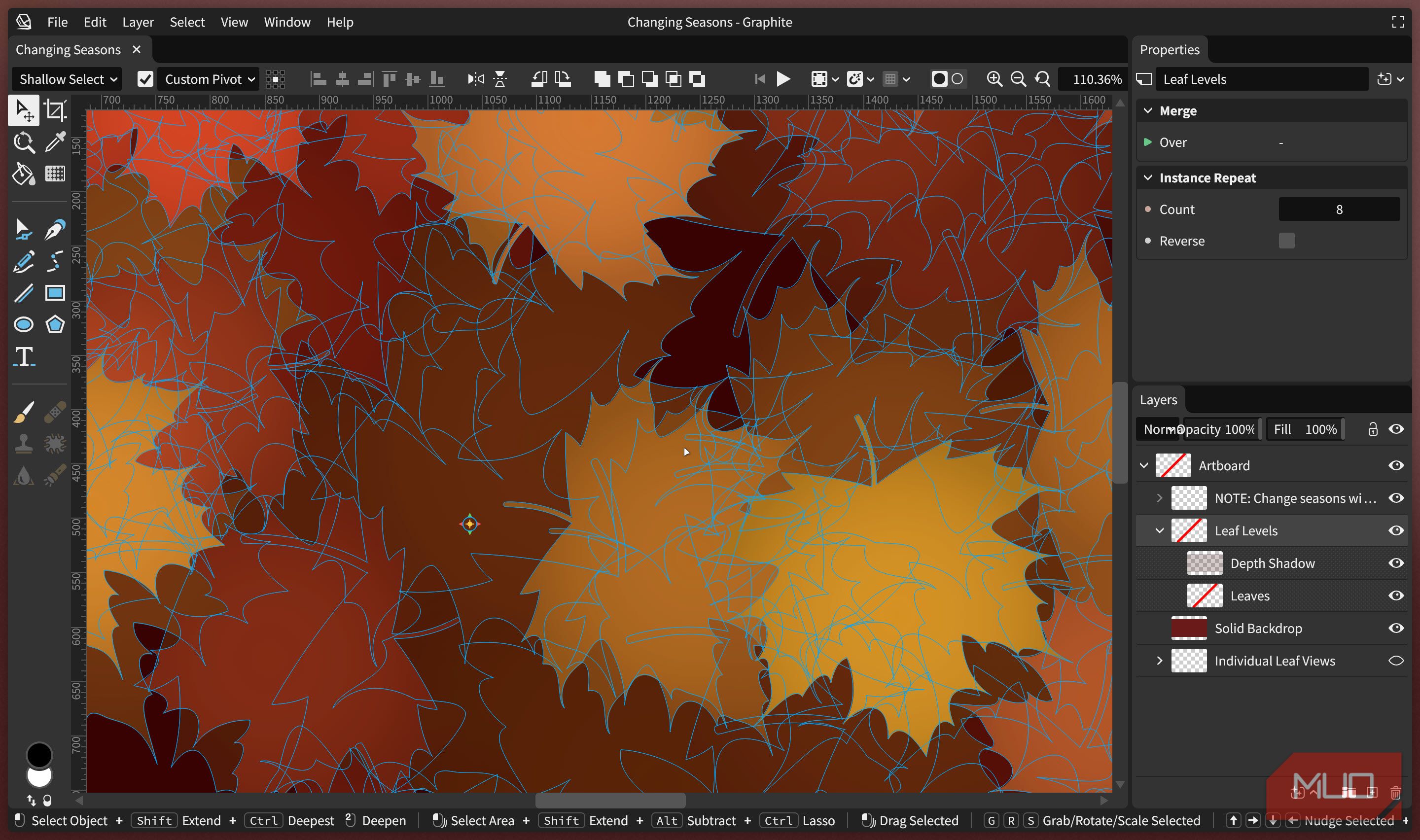Hide the Depth Shadow layer
This screenshot has width=1420, height=840.
point(1396,563)
